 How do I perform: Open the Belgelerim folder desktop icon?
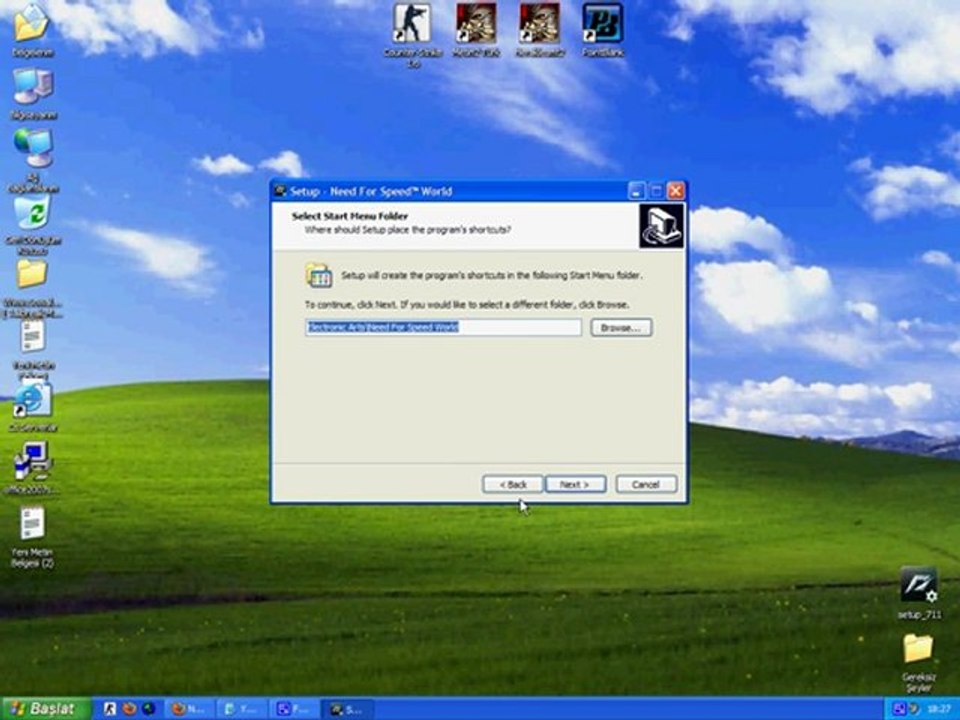pos(32,28)
